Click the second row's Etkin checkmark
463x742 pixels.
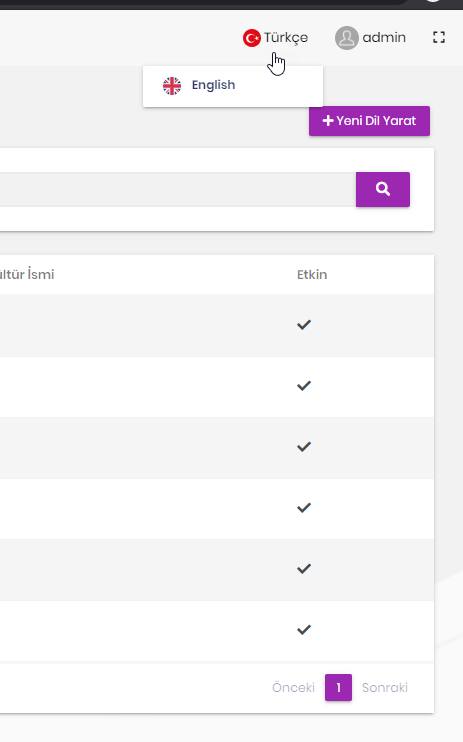click(304, 386)
